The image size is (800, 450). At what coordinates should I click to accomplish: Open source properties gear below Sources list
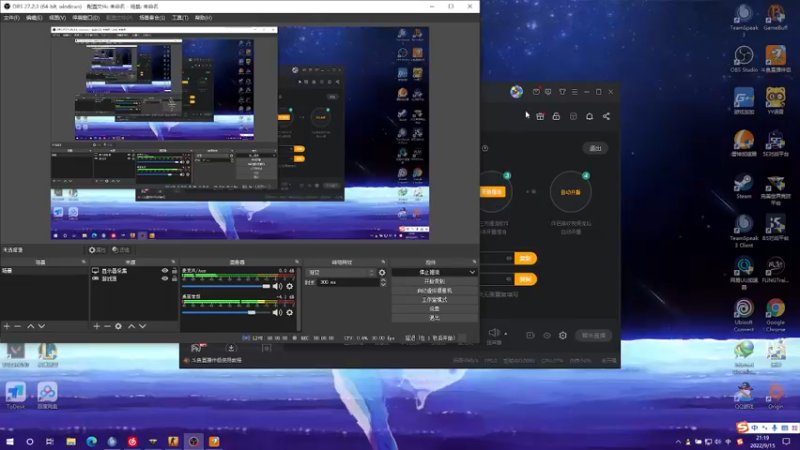(x=118, y=326)
